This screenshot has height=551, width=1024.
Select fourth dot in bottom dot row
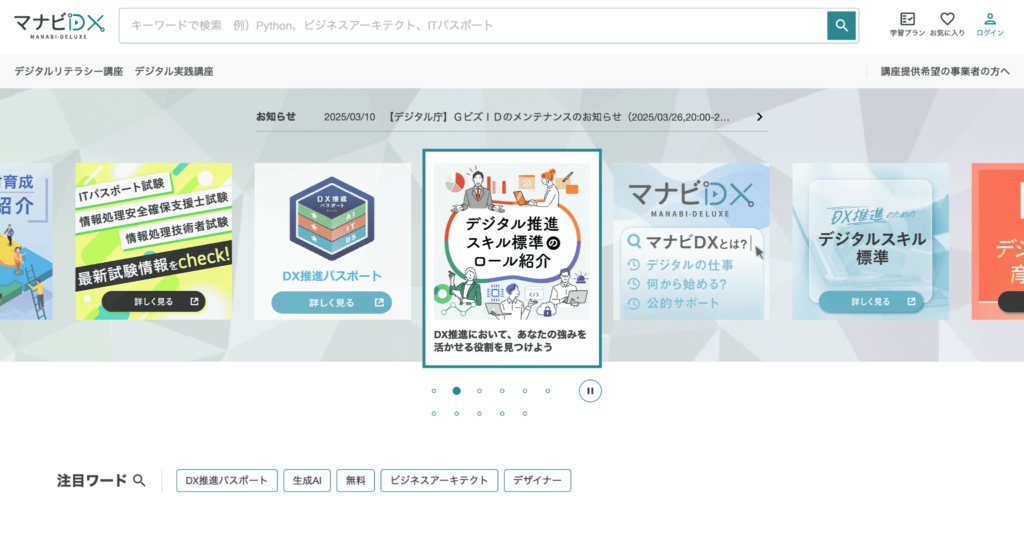pos(502,414)
